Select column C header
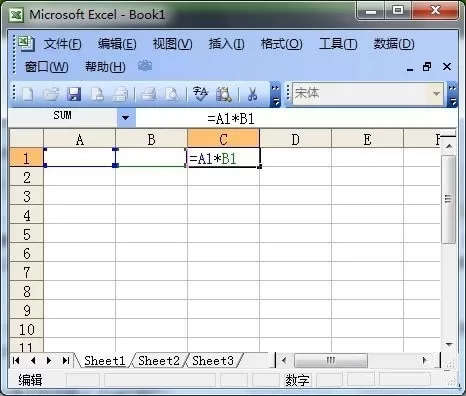Viewport: 466px width, 396px height. point(223,139)
